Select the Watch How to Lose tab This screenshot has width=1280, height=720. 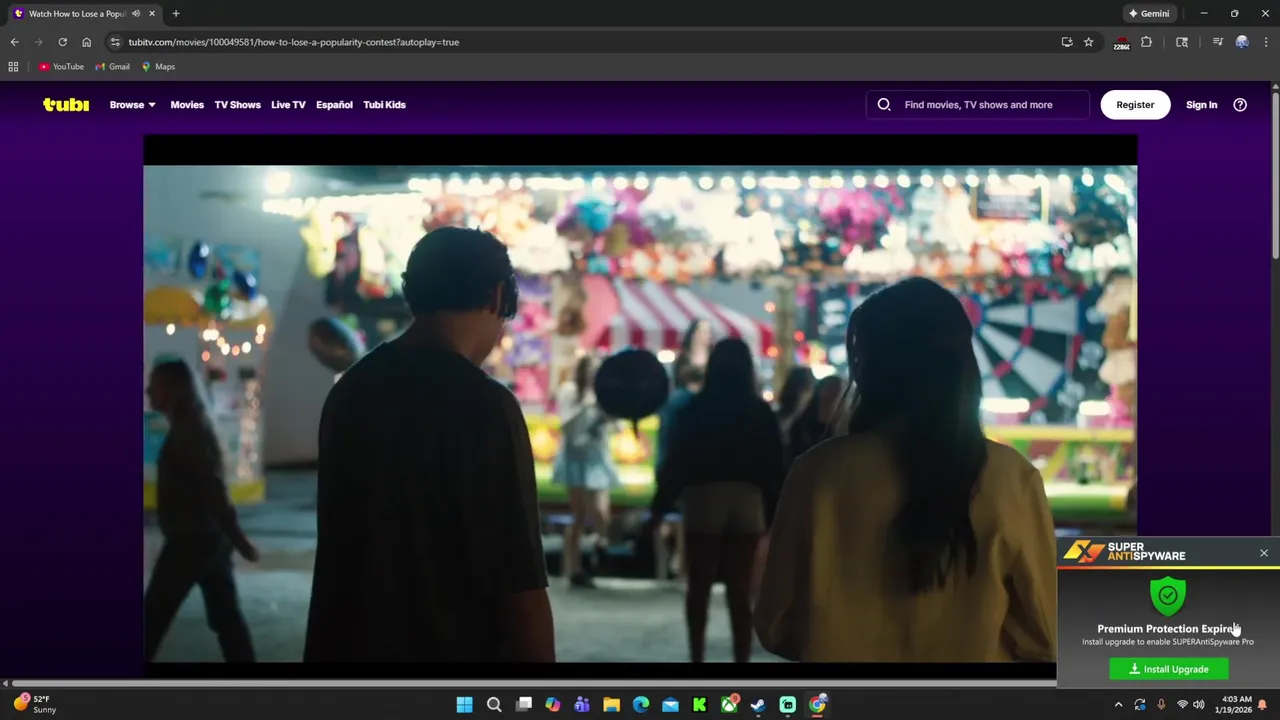[85, 14]
